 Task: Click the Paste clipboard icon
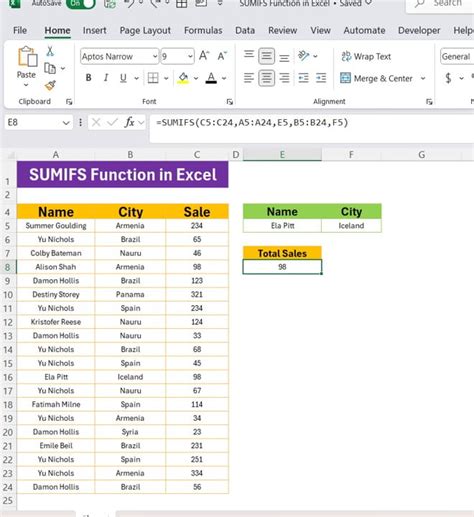pyautogui.click(x=27, y=57)
